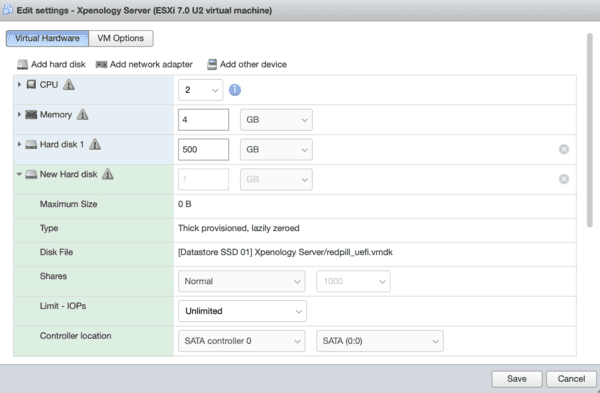Click the Thick provisioned, lazily zeroed text

[x=238, y=228]
